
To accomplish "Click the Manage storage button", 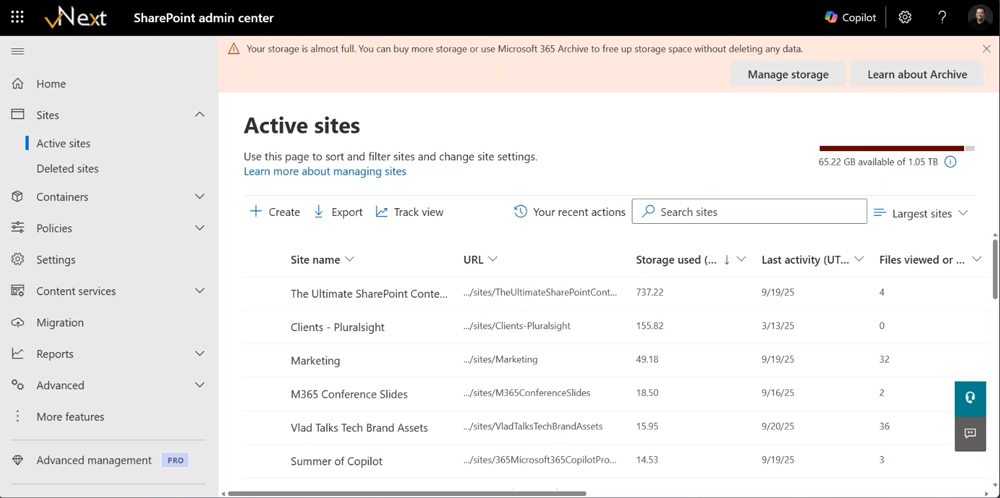I will click(788, 75).
